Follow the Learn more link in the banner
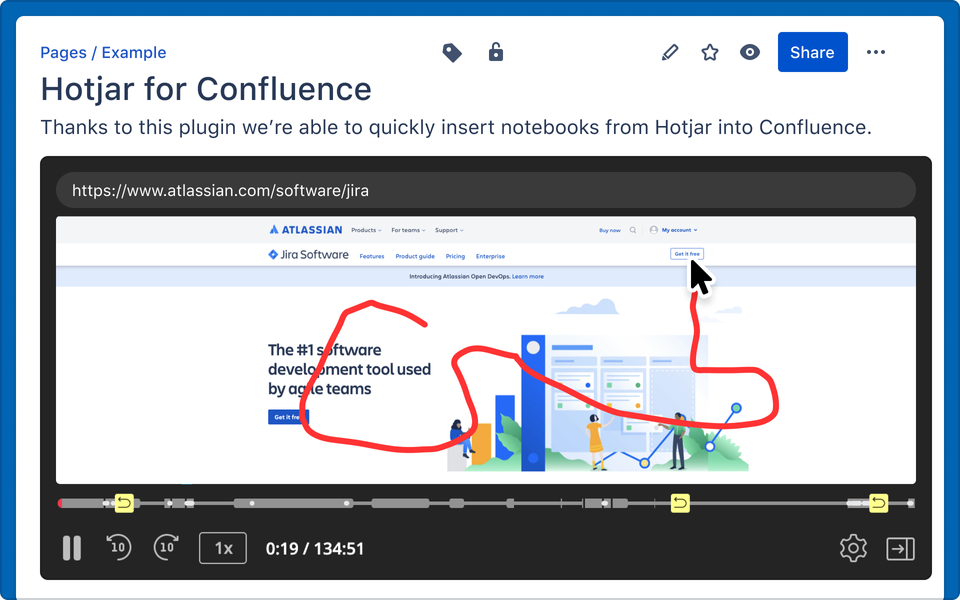 click(x=528, y=277)
